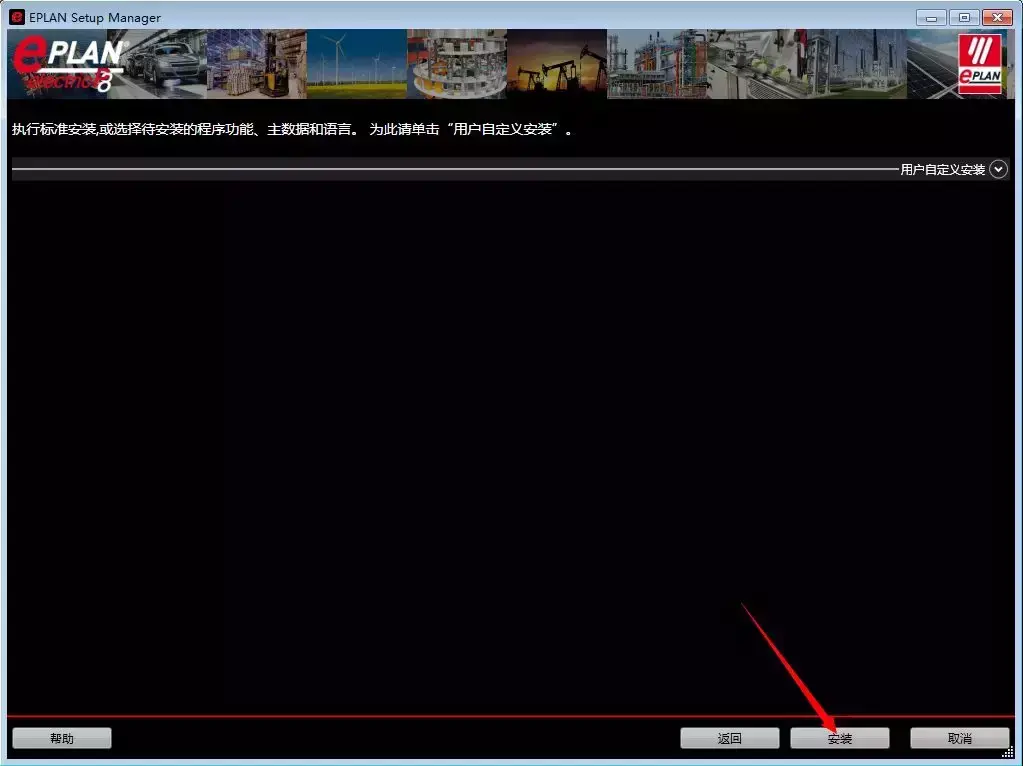The width and height of the screenshot is (1023, 766).
Task: Click the car assembly line banner image
Action: pos(160,62)
